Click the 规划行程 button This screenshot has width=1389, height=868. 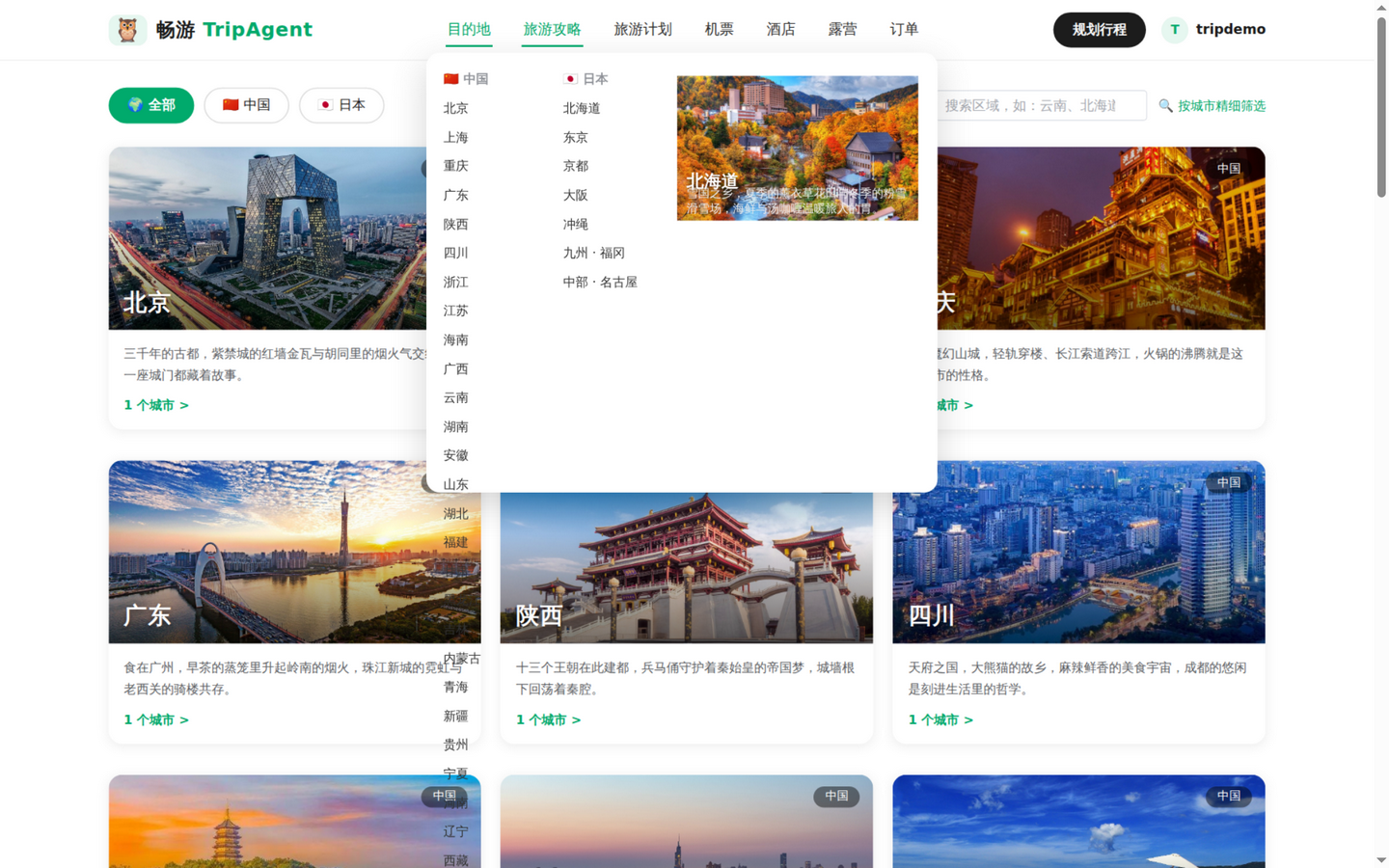pos(1099,30)
